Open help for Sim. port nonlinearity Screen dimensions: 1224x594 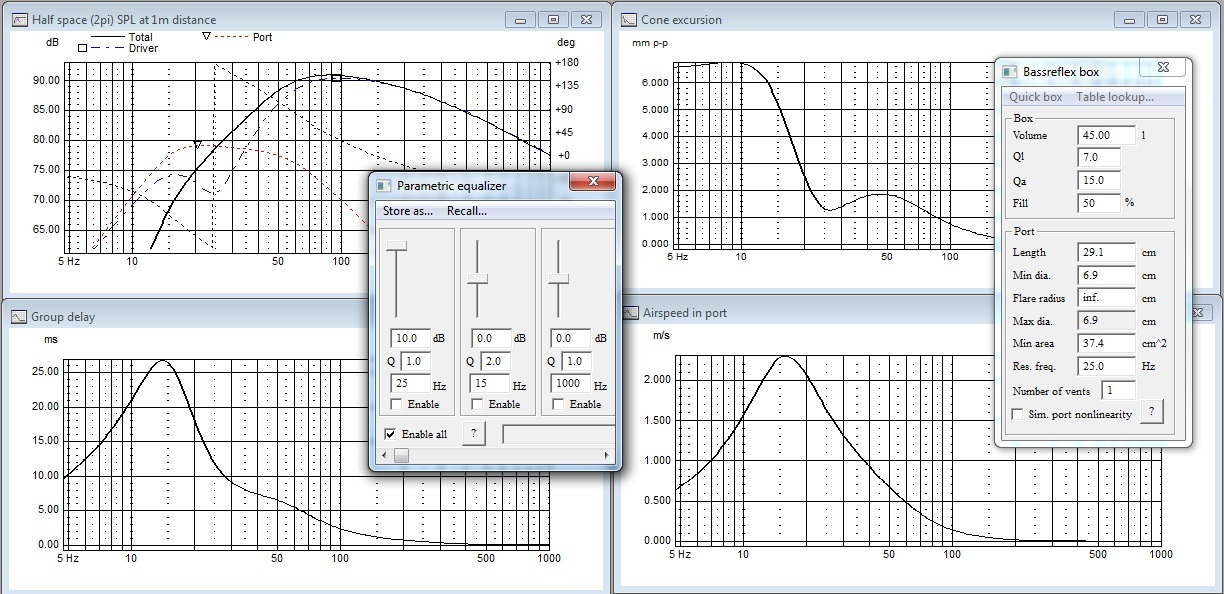pos(1151,412)
